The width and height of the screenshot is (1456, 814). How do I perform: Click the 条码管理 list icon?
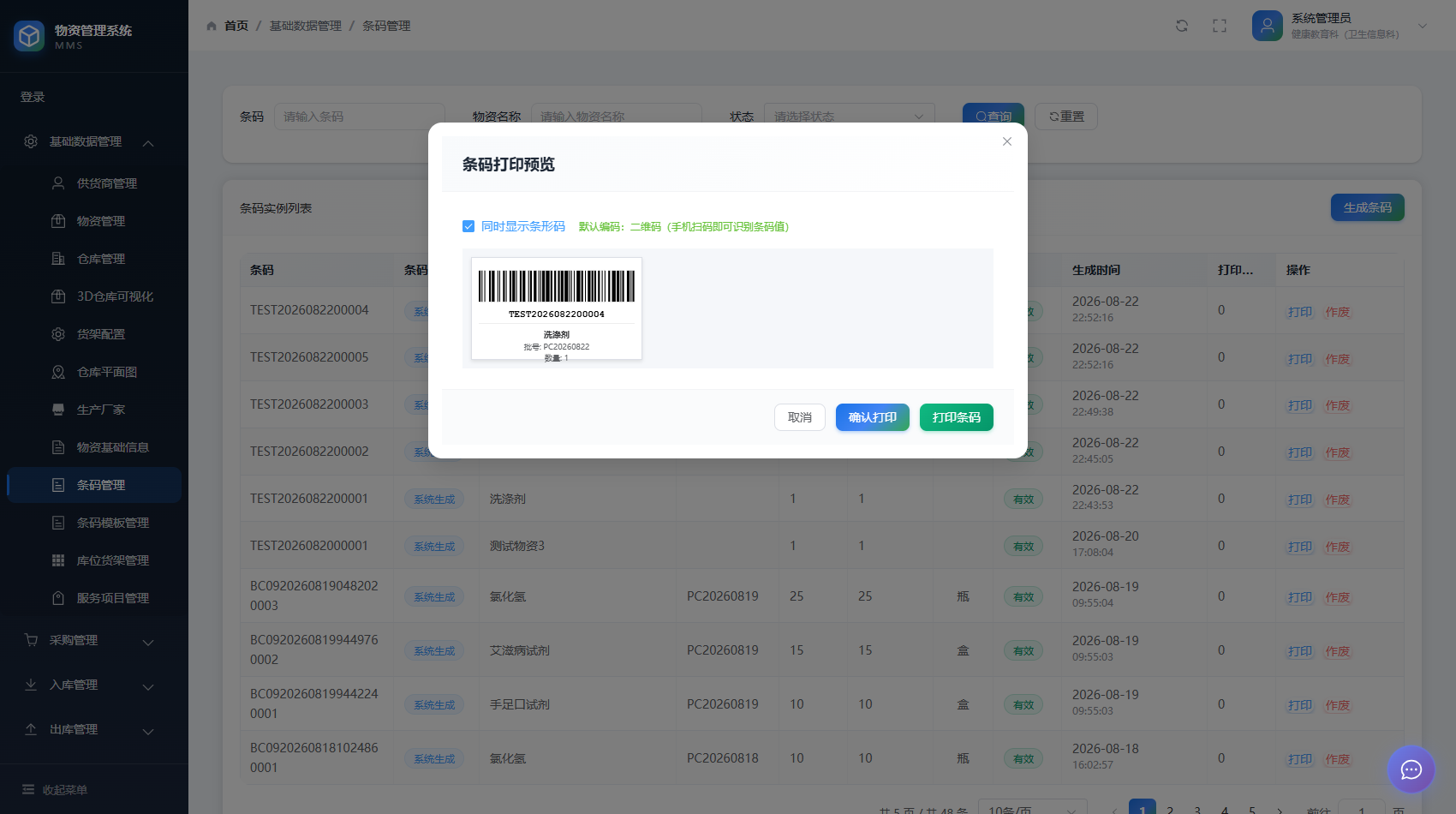[58, 484]
